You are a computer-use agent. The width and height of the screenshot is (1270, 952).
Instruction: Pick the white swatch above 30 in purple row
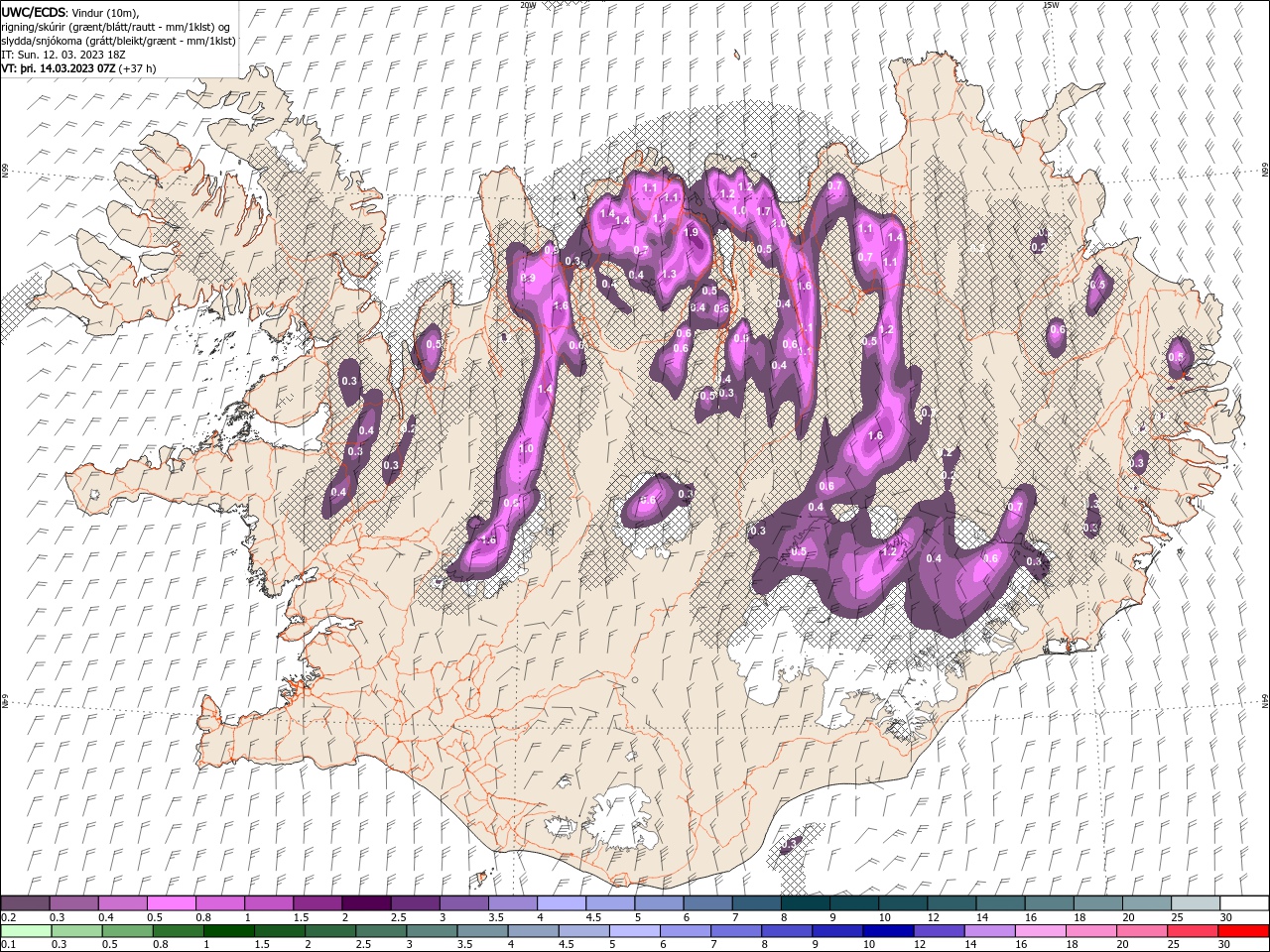1244,903
